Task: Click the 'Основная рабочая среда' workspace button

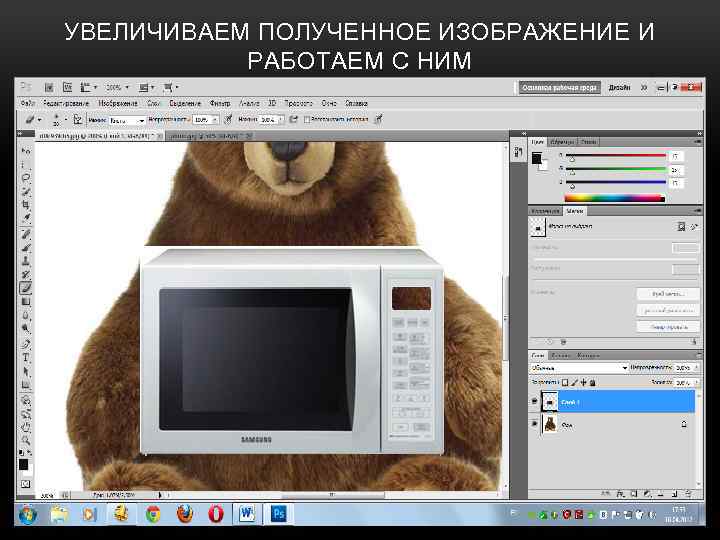Action: click(x=559, y=87)
